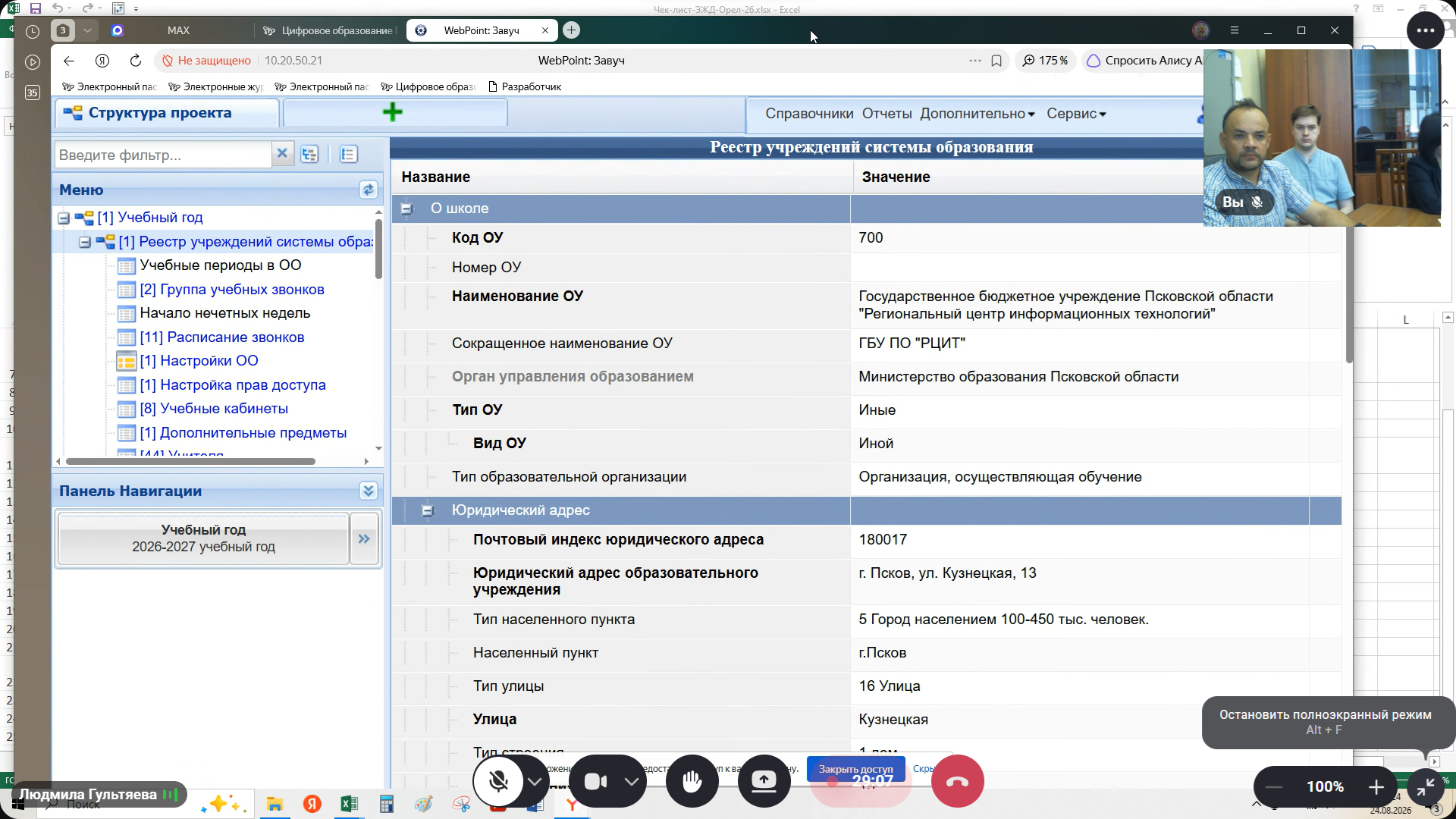Open the Справочники menu
The width and height of the screenshot is (1456, 819).
(x=809, y=114)
